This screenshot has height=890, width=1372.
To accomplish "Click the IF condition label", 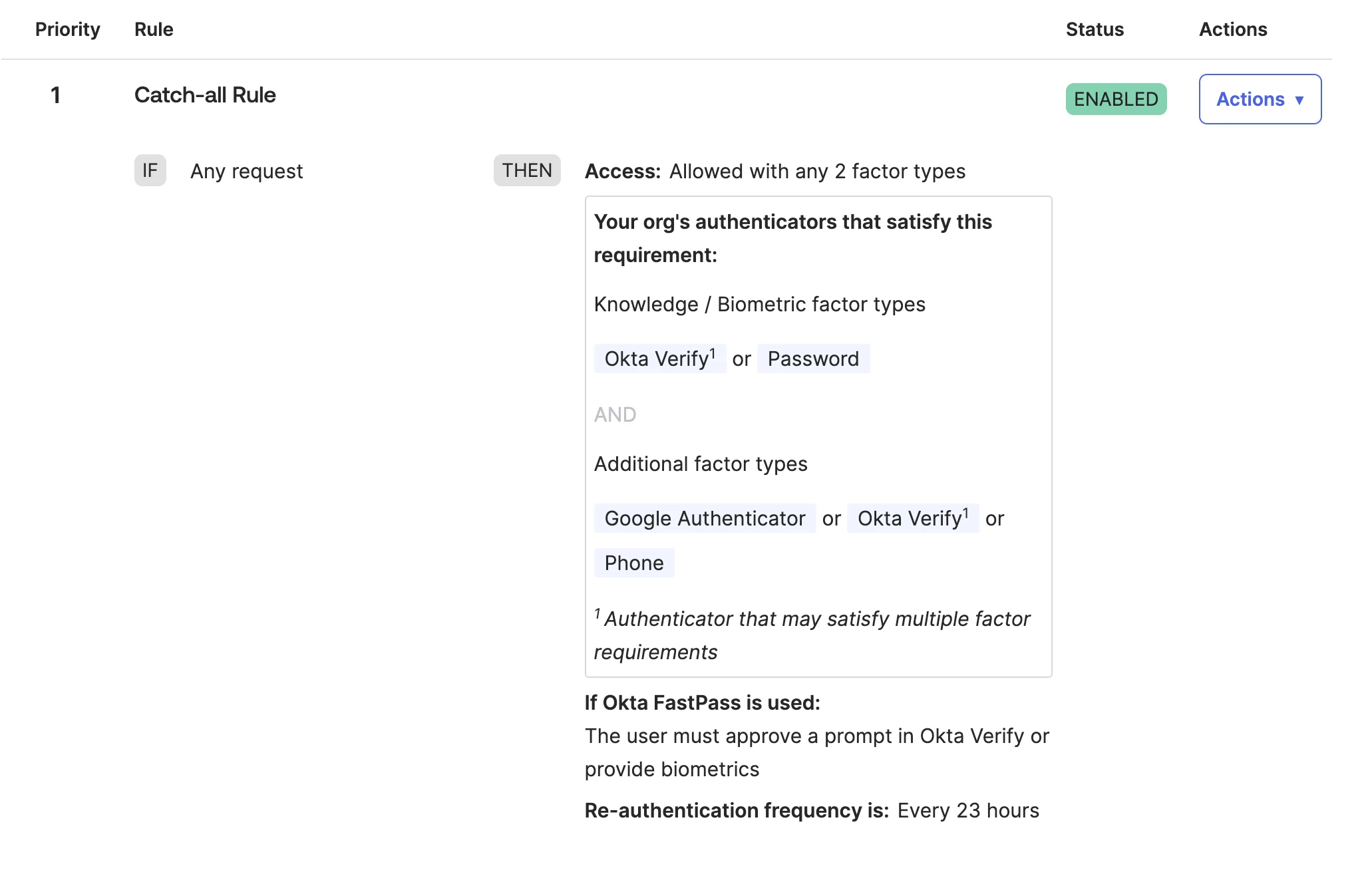I will coord(150,170).
